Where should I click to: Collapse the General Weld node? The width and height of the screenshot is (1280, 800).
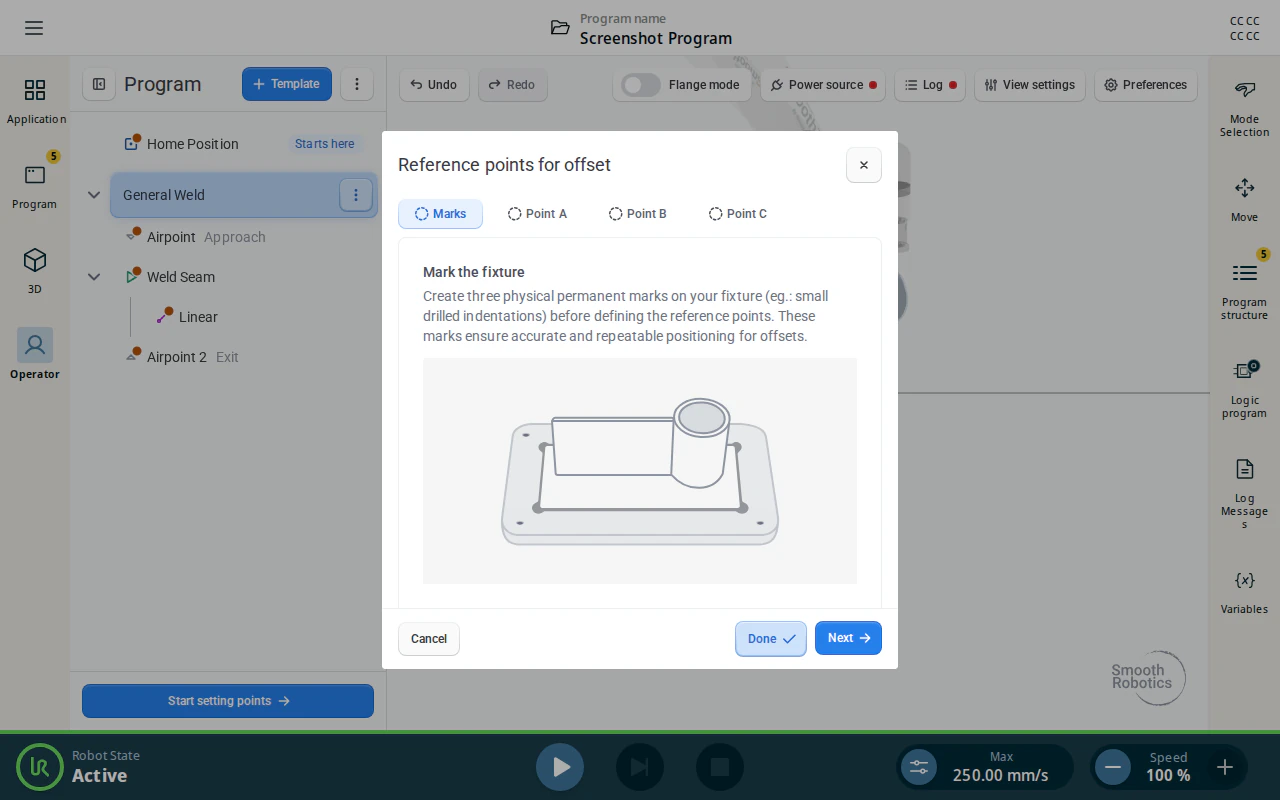point(94,195)
